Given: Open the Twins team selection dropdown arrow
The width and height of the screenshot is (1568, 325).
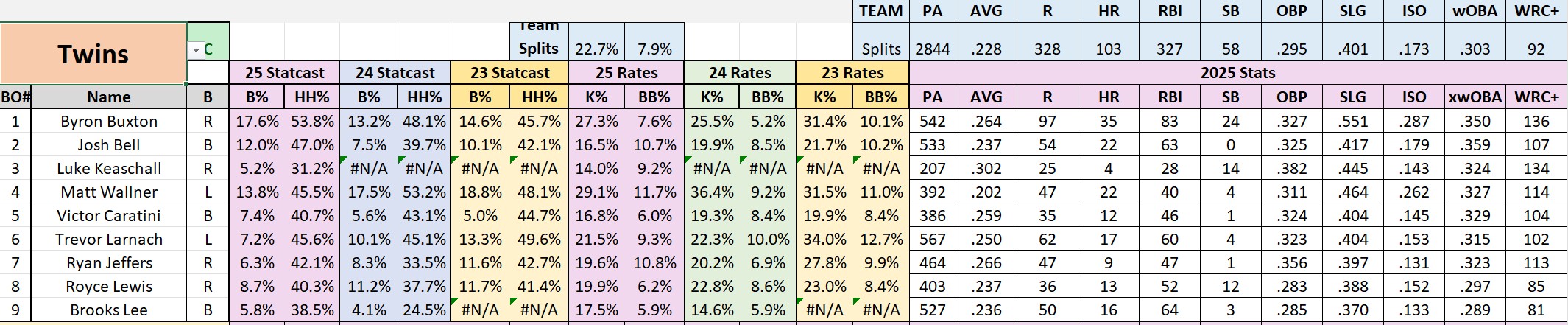Looking at the screenshot, I should pyautogui.click(x=196, y=50).
